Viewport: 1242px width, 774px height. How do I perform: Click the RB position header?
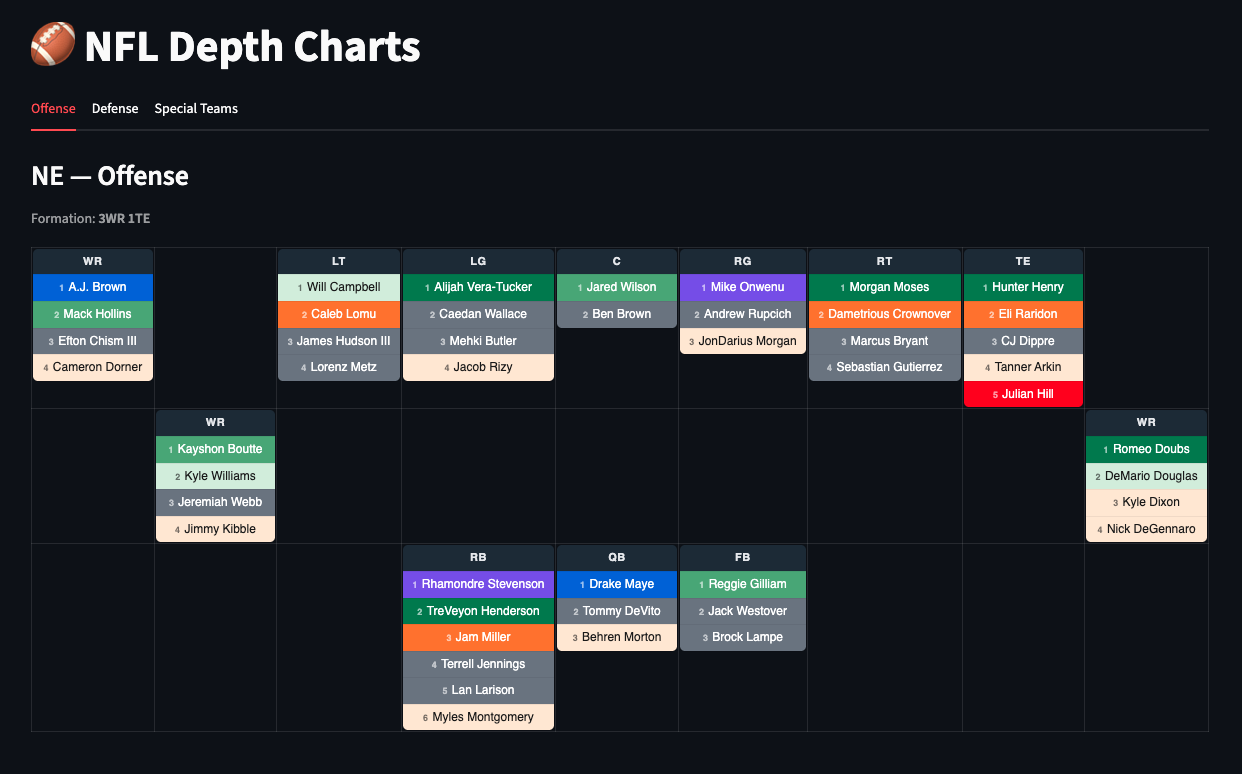click(x=478, y=557)
